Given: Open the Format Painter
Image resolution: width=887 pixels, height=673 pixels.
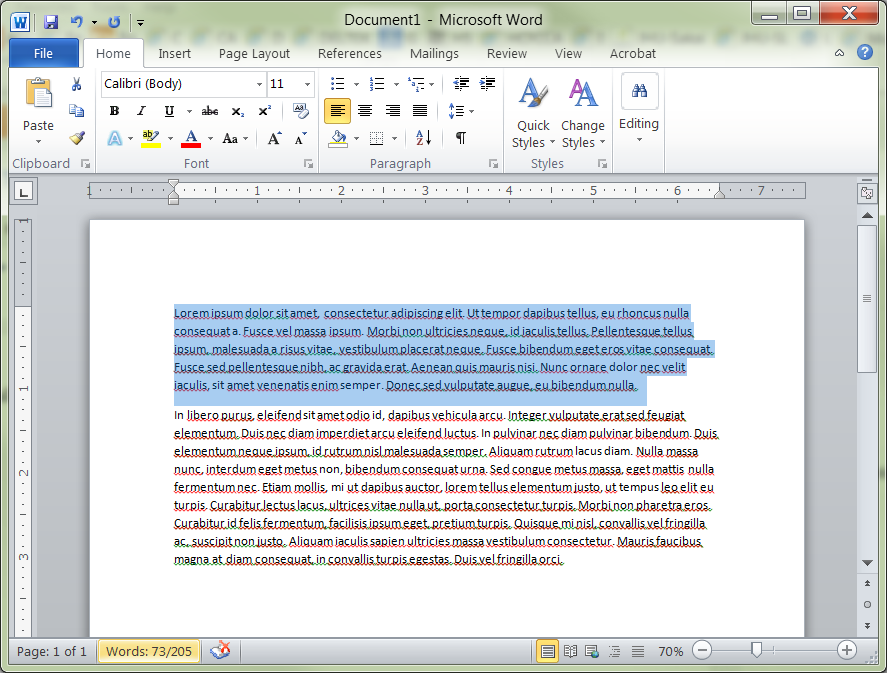Looking at the screenshot, I should click(x=77, y=139).
